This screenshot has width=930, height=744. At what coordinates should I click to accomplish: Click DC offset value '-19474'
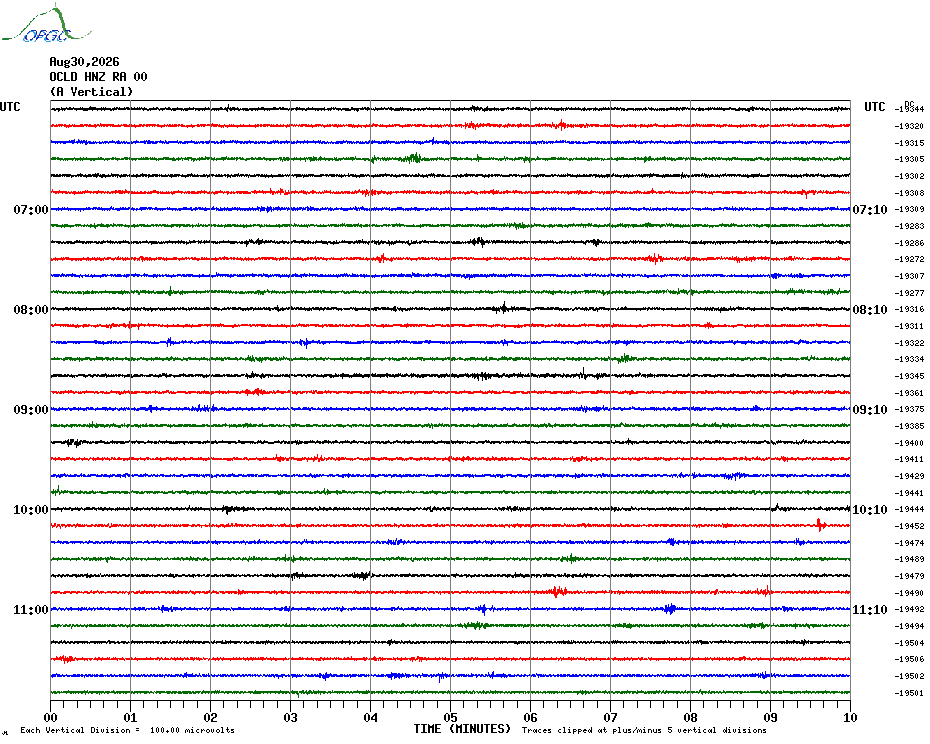coord(909,543)
